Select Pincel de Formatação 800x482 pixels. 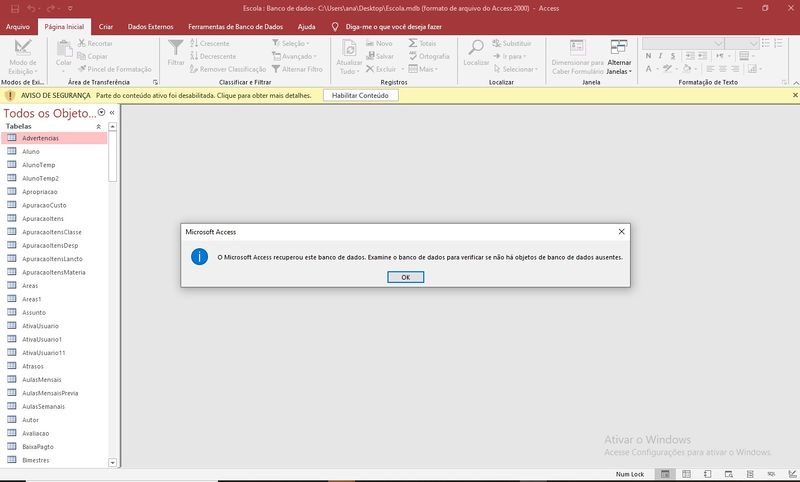pos(115,69)
